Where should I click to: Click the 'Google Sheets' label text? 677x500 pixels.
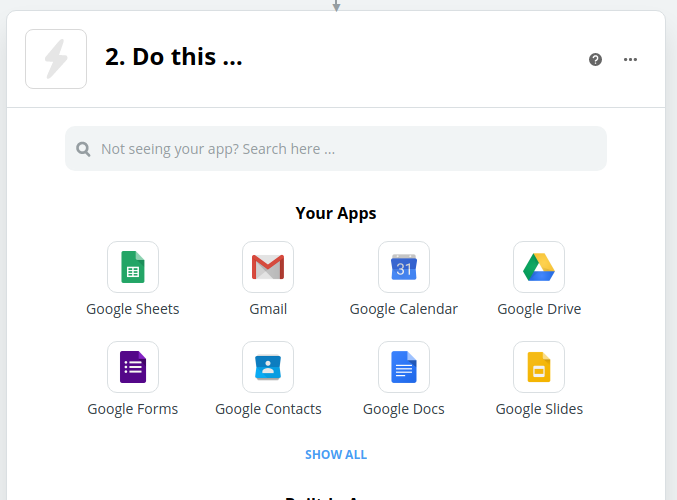[133, 310]
